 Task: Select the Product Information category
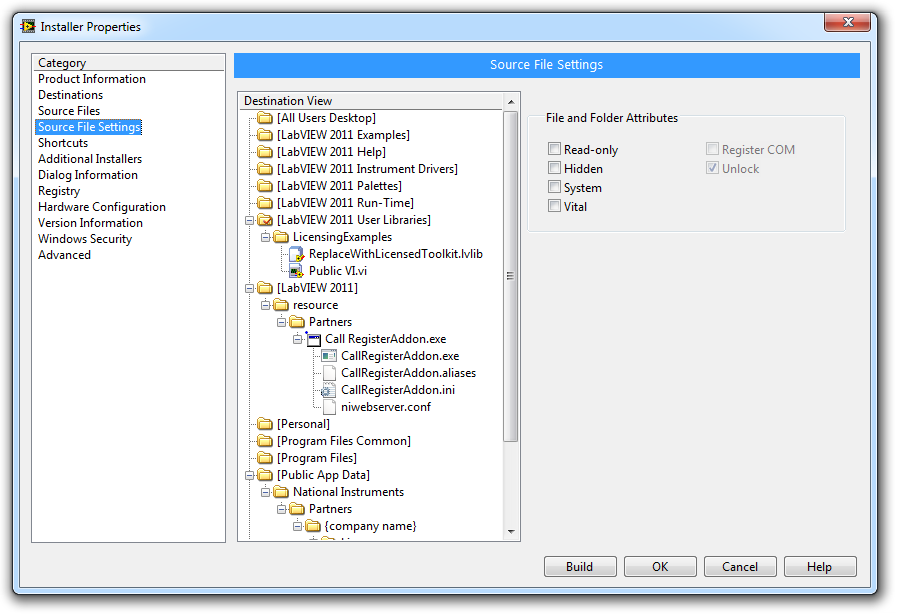click(92, 79)
